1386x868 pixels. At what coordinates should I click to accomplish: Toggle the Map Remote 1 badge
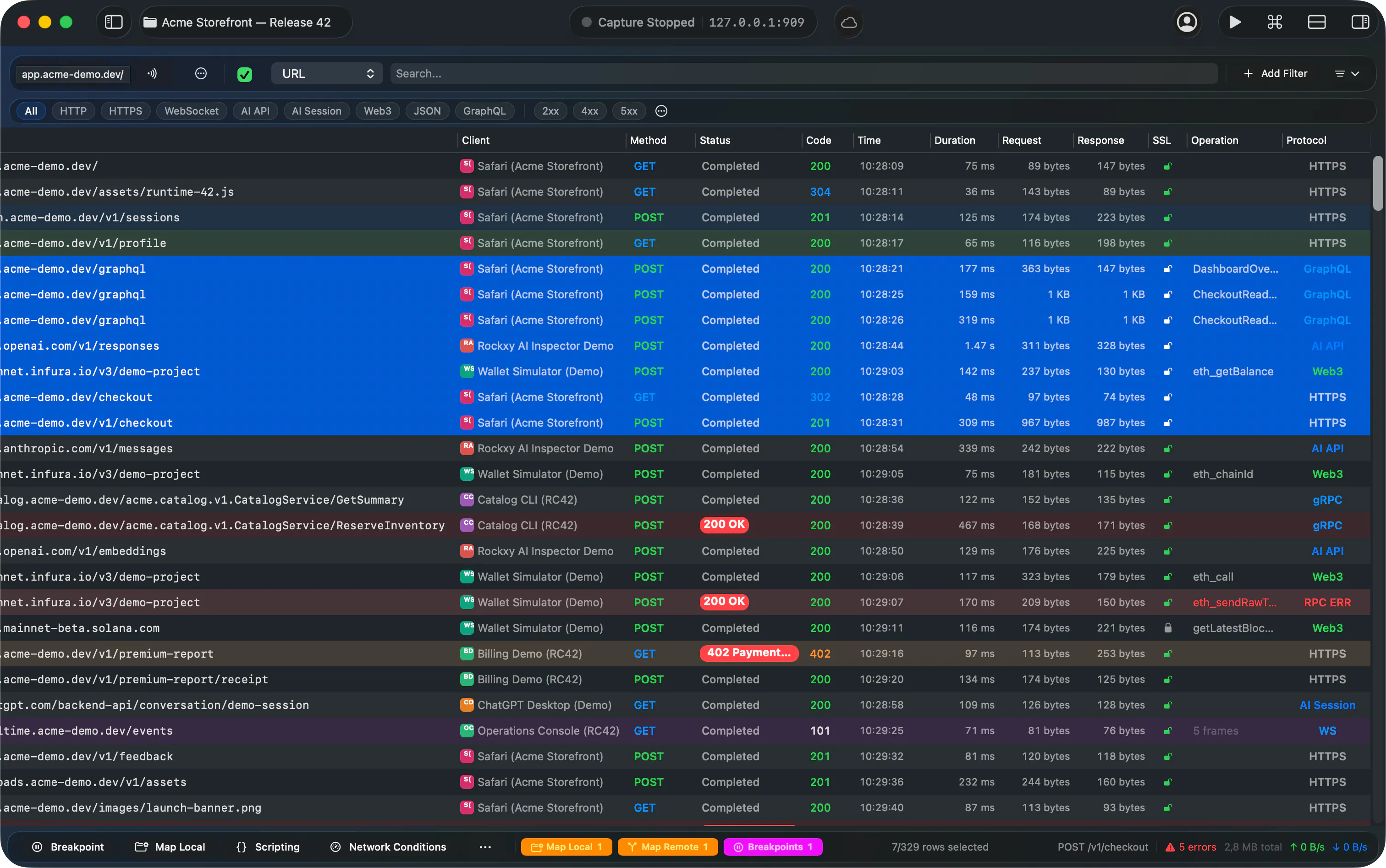(x=668, y=847)
